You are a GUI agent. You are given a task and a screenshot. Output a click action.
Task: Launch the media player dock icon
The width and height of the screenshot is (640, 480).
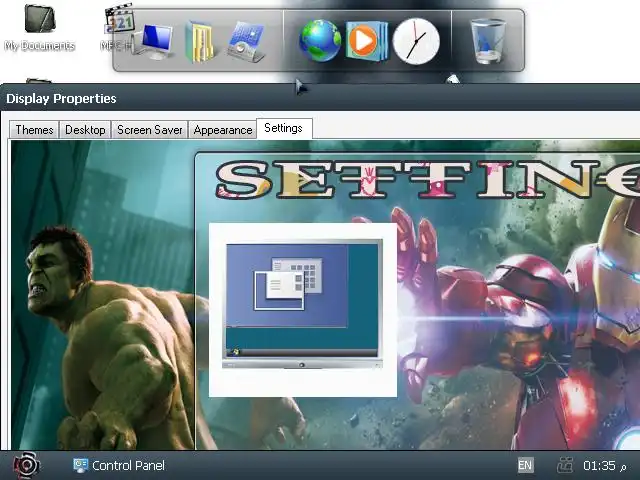pyautogui.click(x=367, y=41)
